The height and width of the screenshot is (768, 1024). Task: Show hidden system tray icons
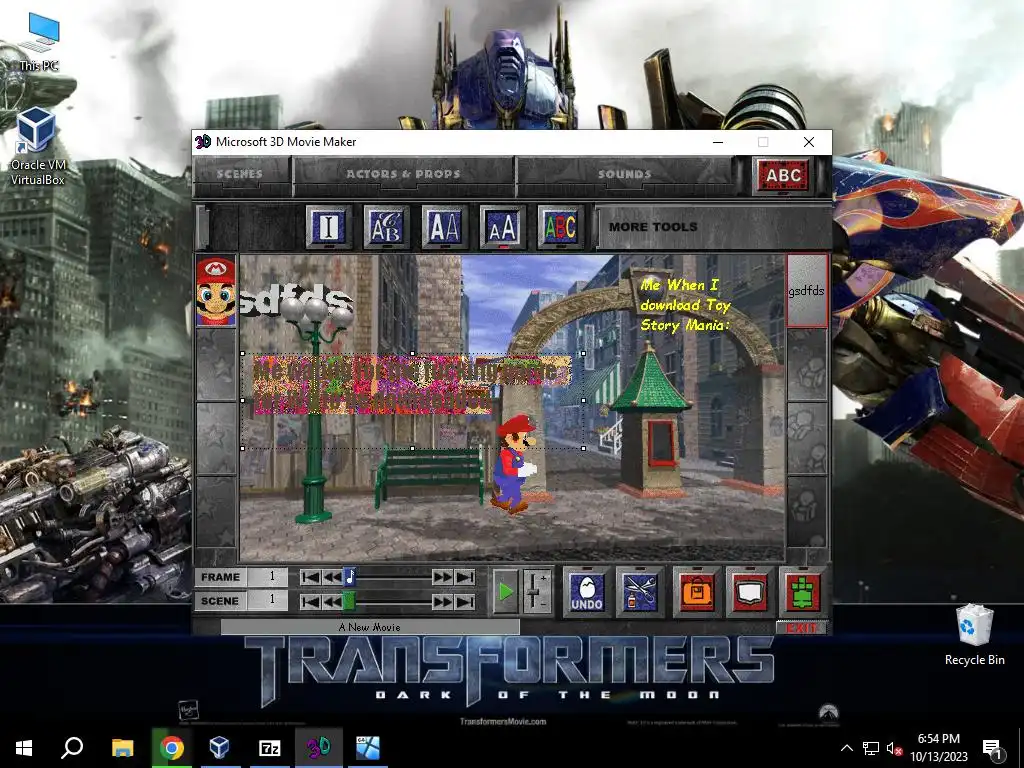[846, 748]
